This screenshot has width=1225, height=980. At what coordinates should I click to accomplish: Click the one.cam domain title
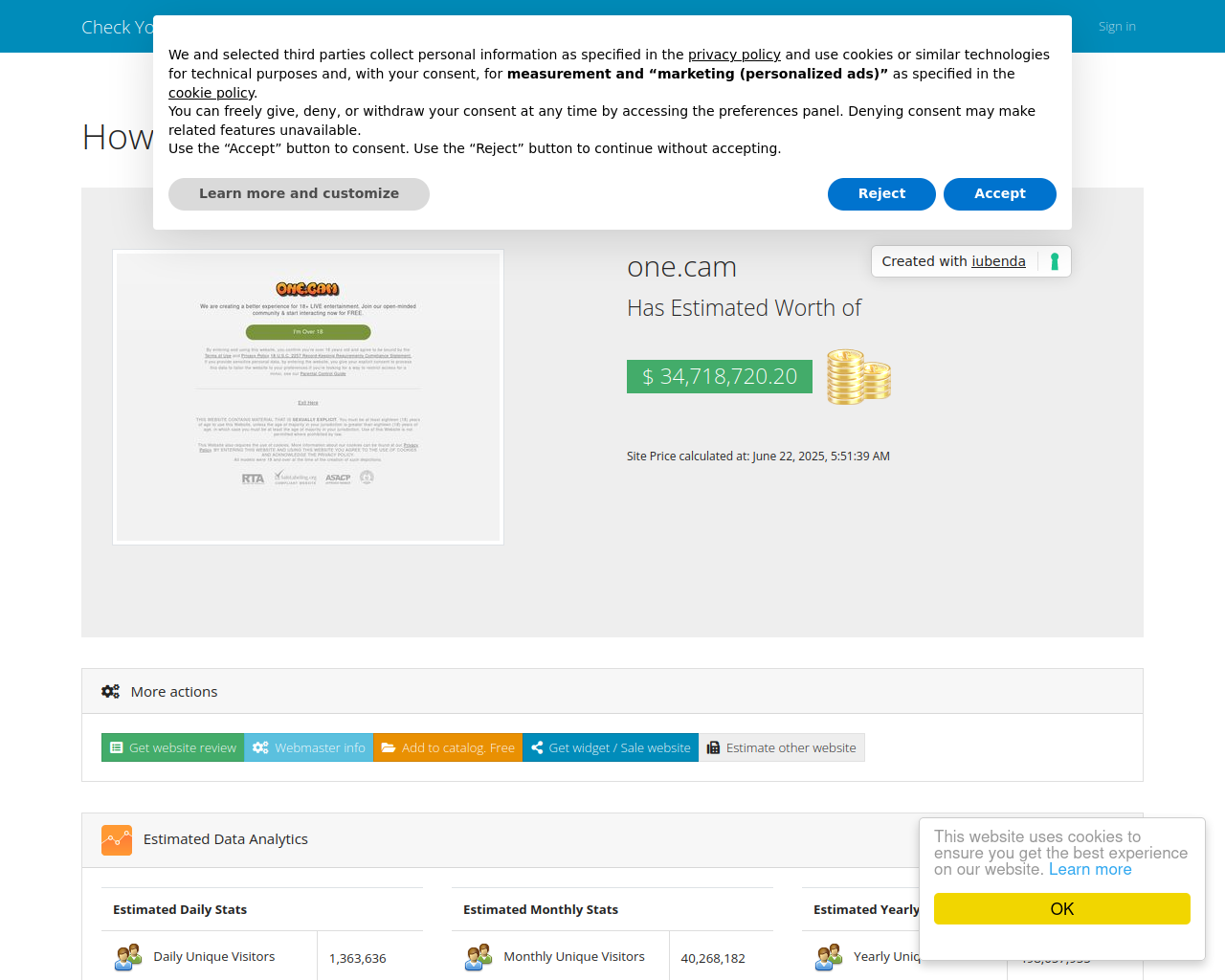pos(681,267)
